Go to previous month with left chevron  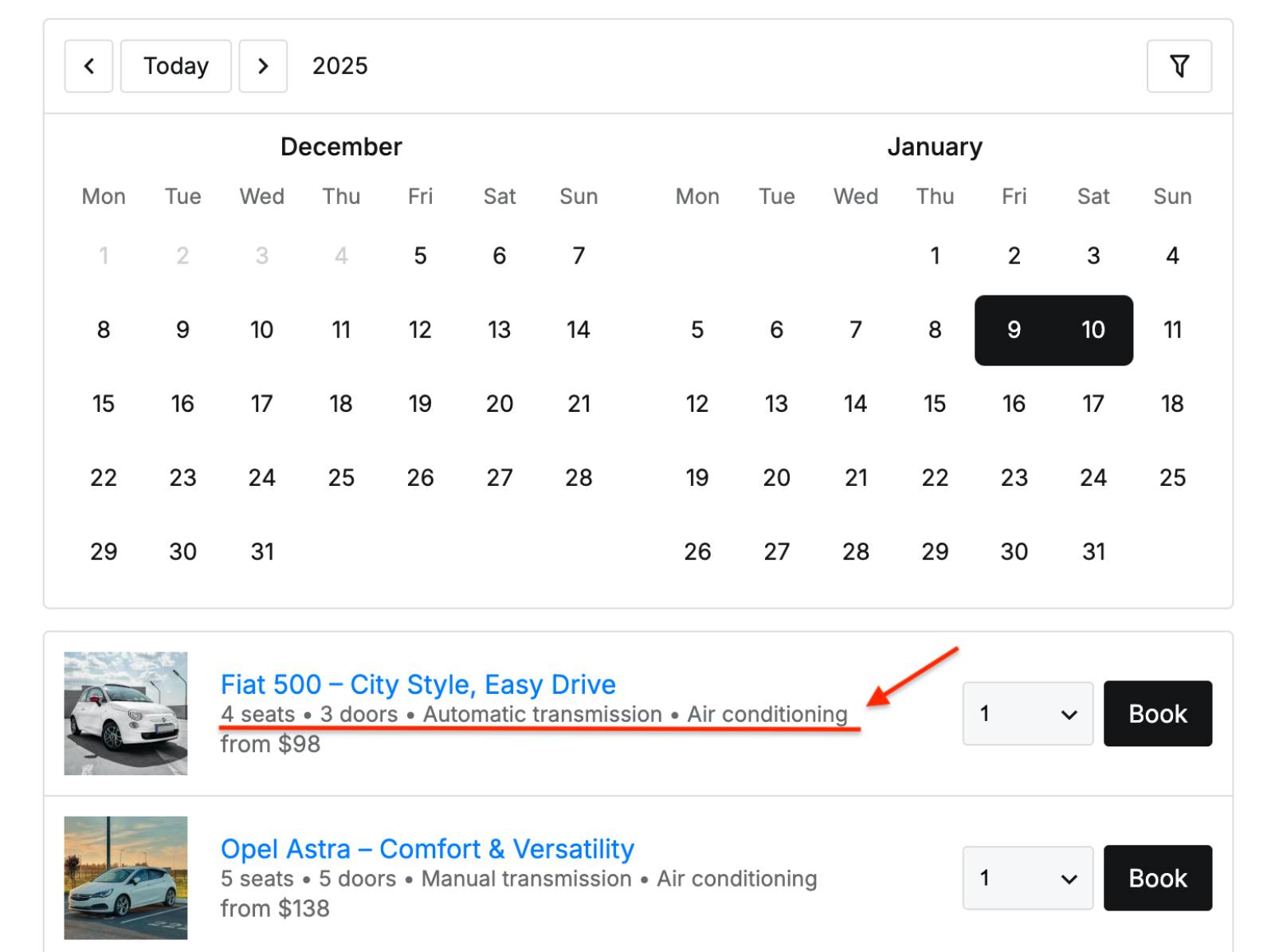(x=88, y=66)
